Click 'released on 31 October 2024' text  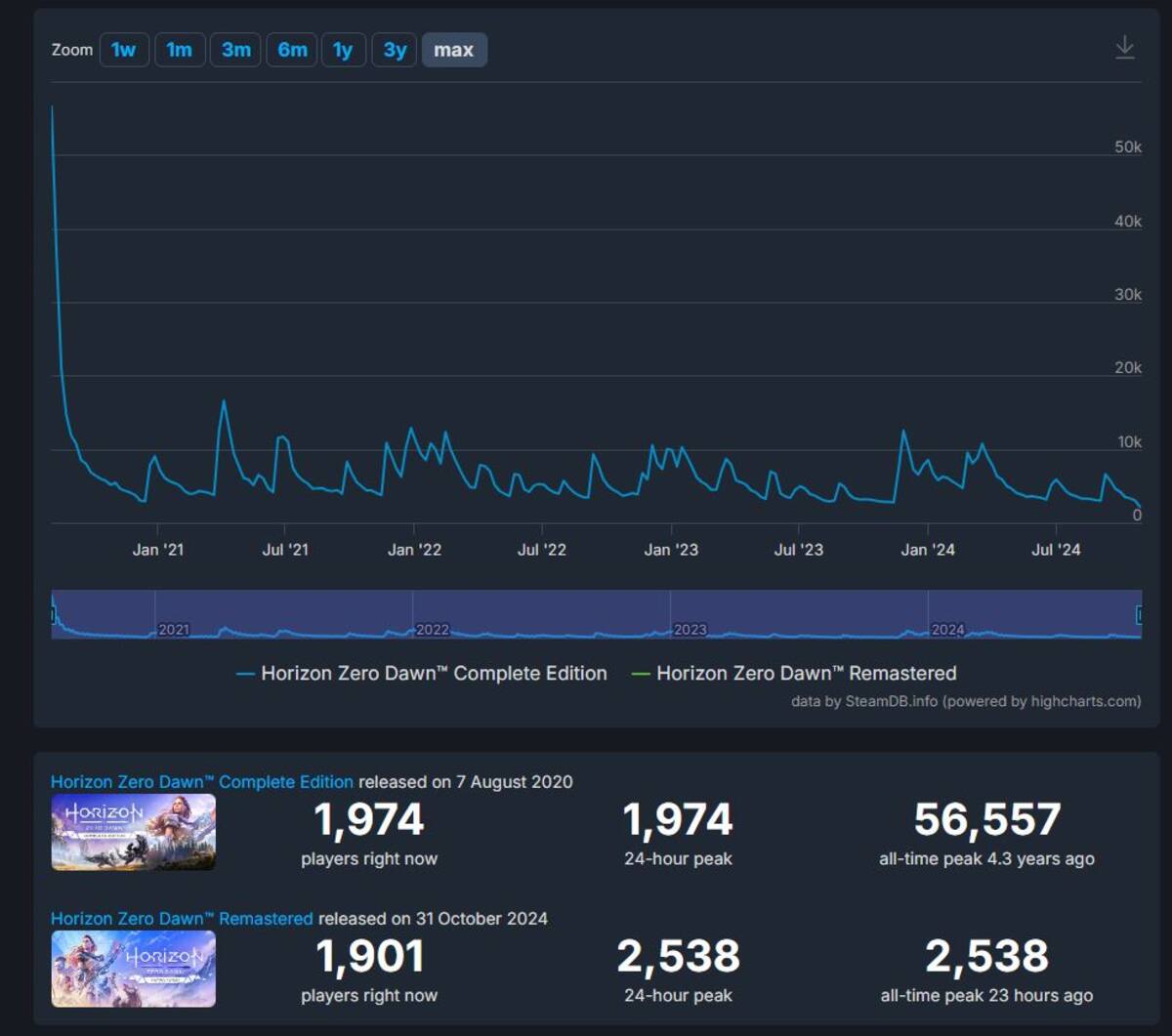click(x=433, y=918)
